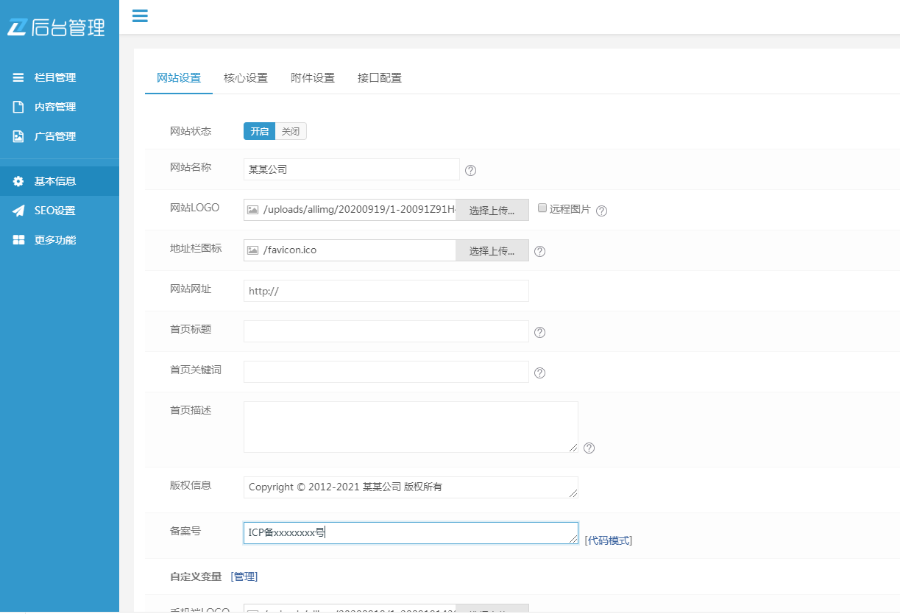Check the 远程图片 checkbox
This screenshot has height=614, width=900.
coord(542,208)
